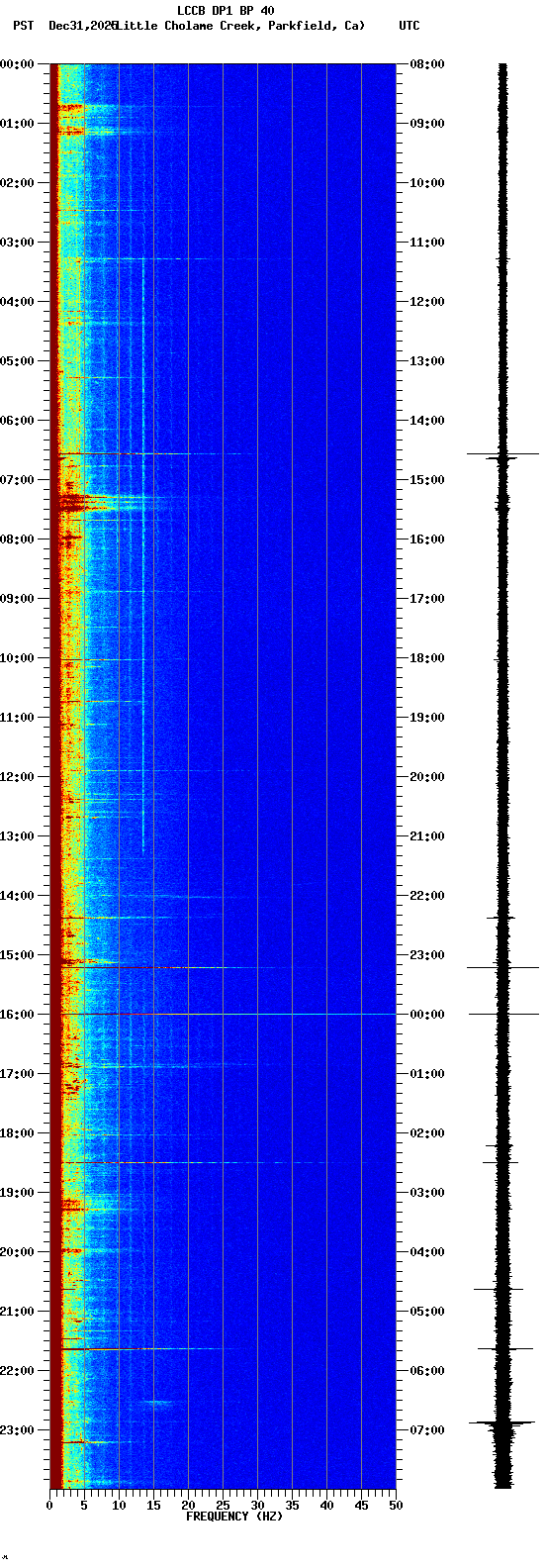Click the PST time label '05:00'
This screenshot has height=1568, width=546.
tap(17, 361)
